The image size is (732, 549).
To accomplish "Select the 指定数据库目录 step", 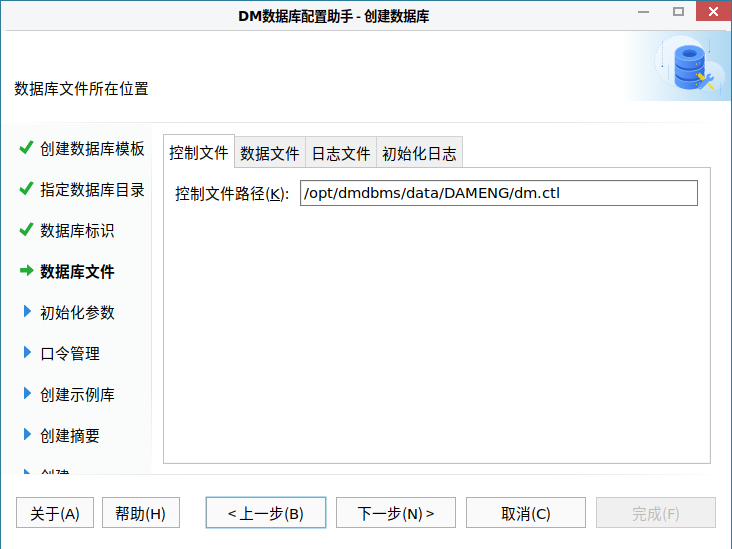I will [92, 190].
